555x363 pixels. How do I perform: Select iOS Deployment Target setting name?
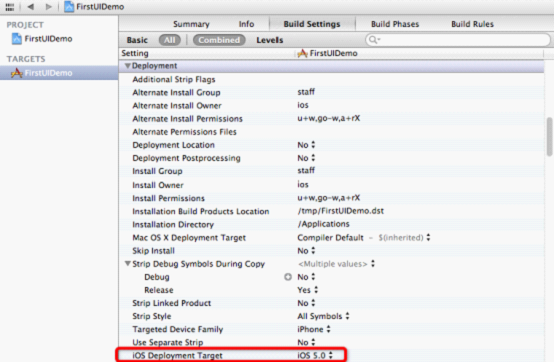click(177, 355)
